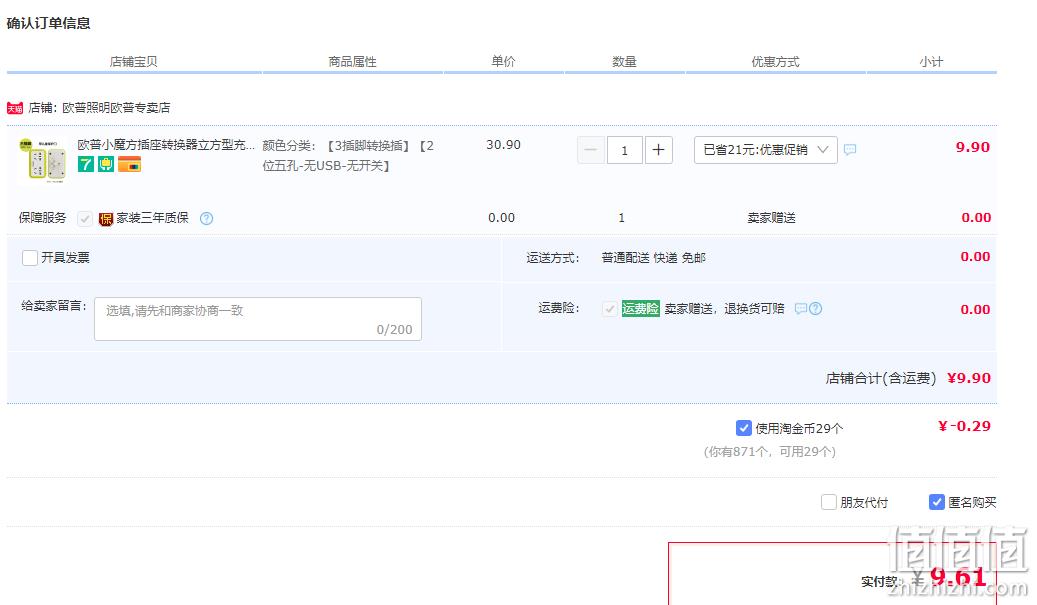This screenshot has width=1037, height=605.
Task: Focus the 给卖家留言 message text box
Action: coord(258,319)
